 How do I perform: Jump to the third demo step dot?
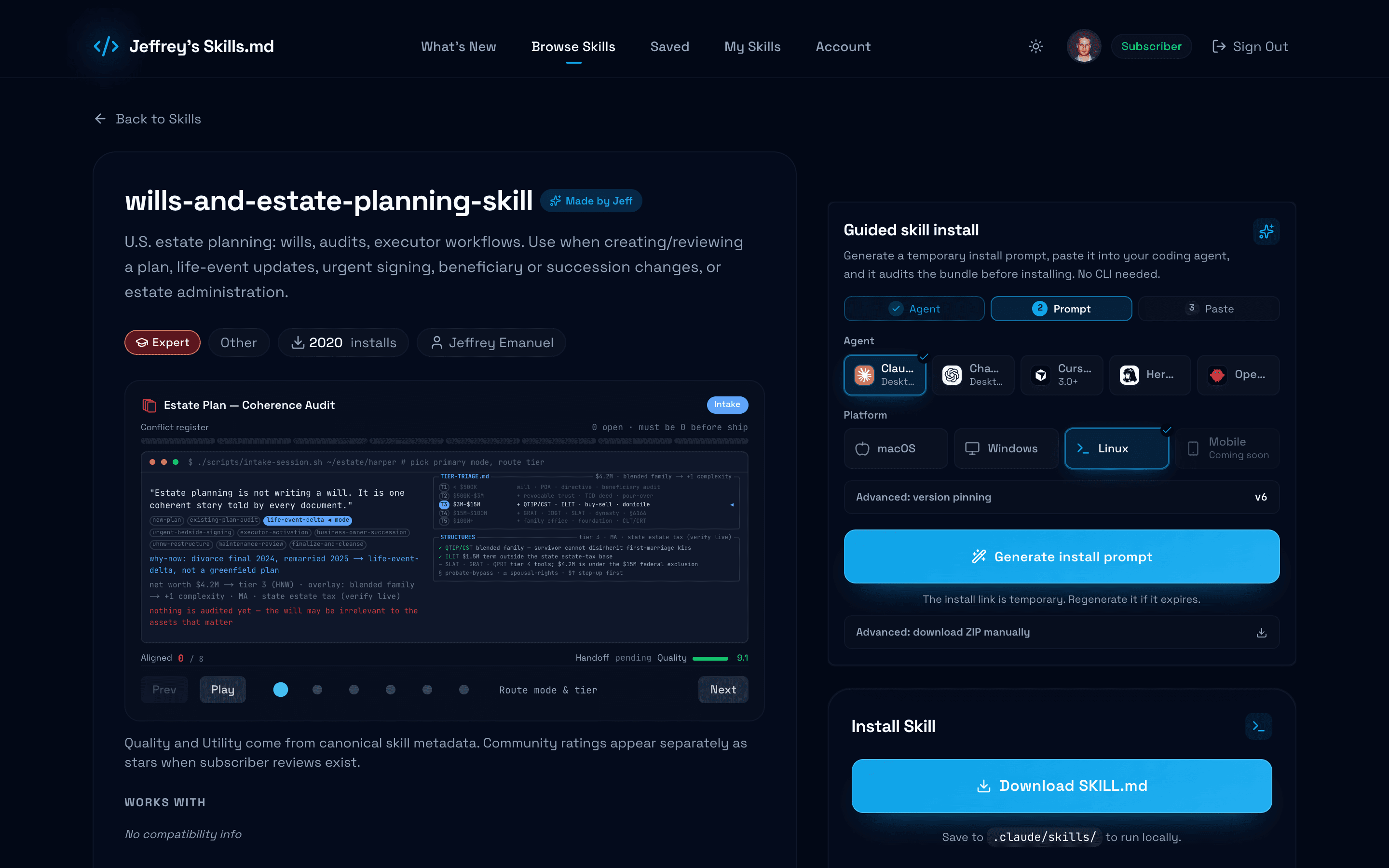tap(354, 690)
